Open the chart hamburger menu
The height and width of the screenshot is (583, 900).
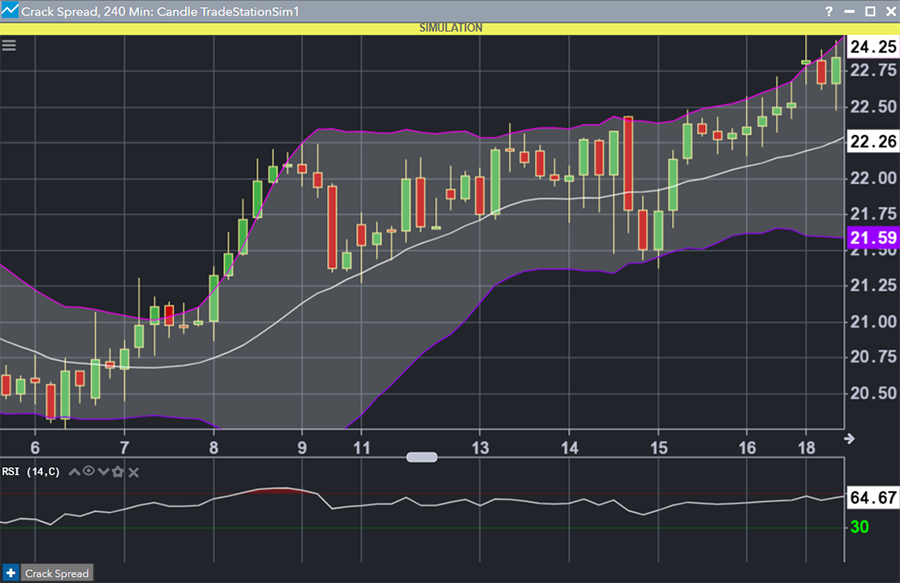tap(10, 45)
